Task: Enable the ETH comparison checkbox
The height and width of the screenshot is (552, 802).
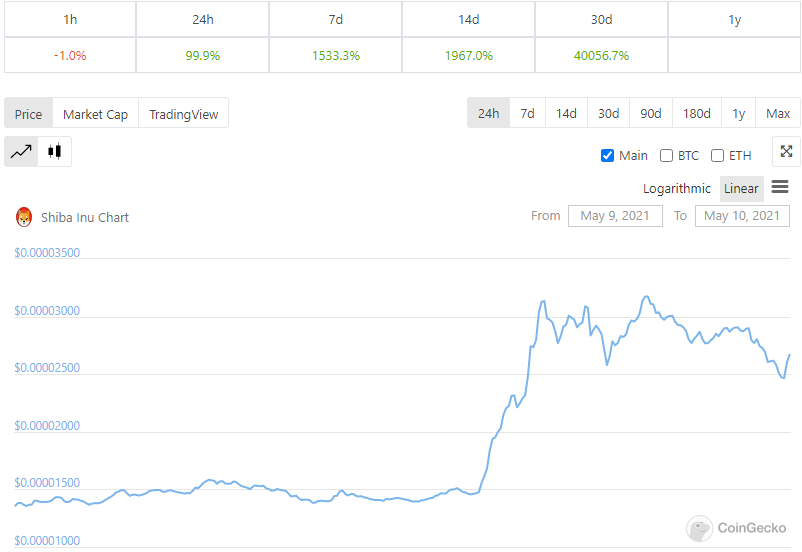Action: click(x=717, y=156)
